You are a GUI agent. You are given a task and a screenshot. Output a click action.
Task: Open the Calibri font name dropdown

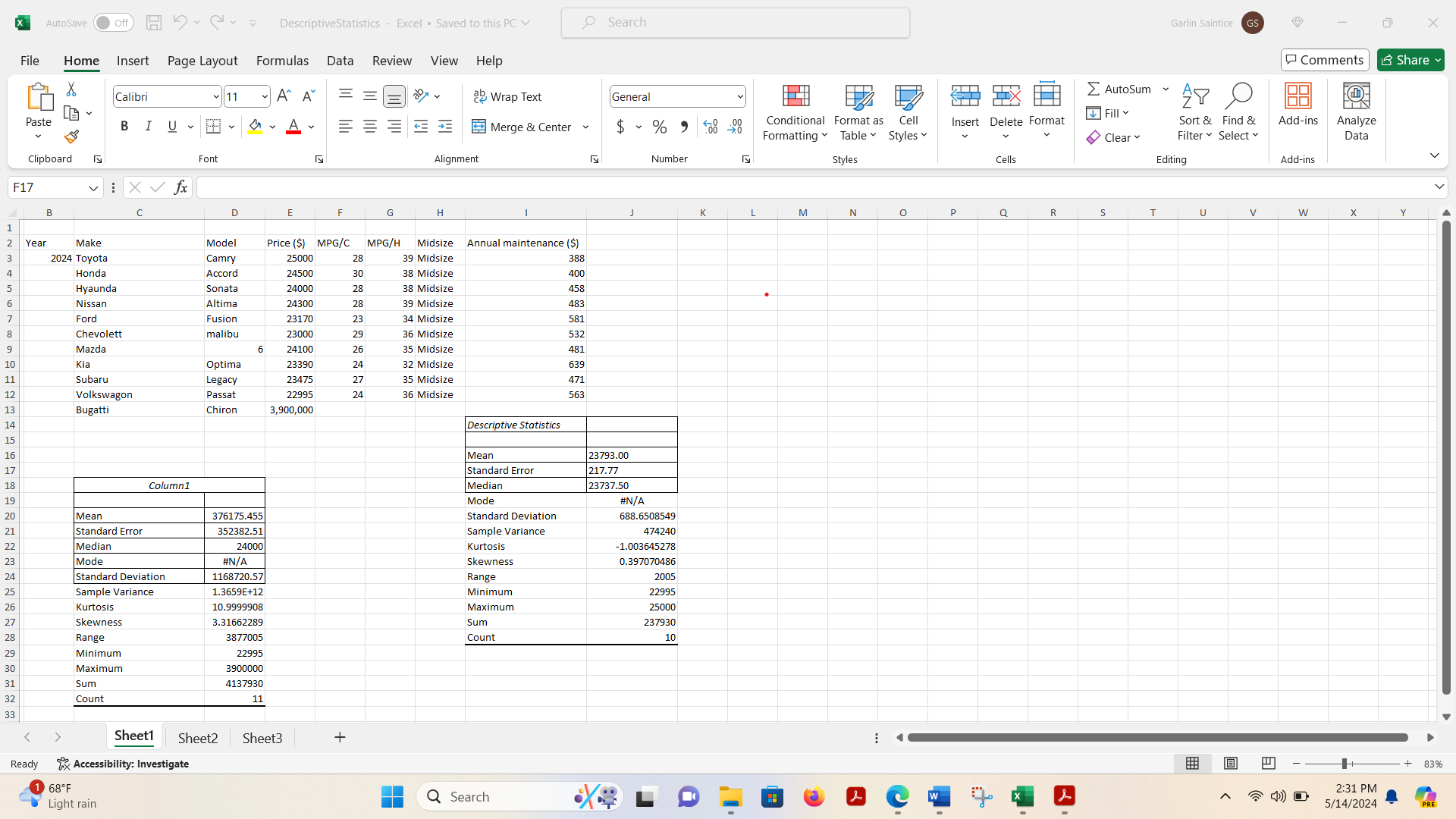[216, 96]
